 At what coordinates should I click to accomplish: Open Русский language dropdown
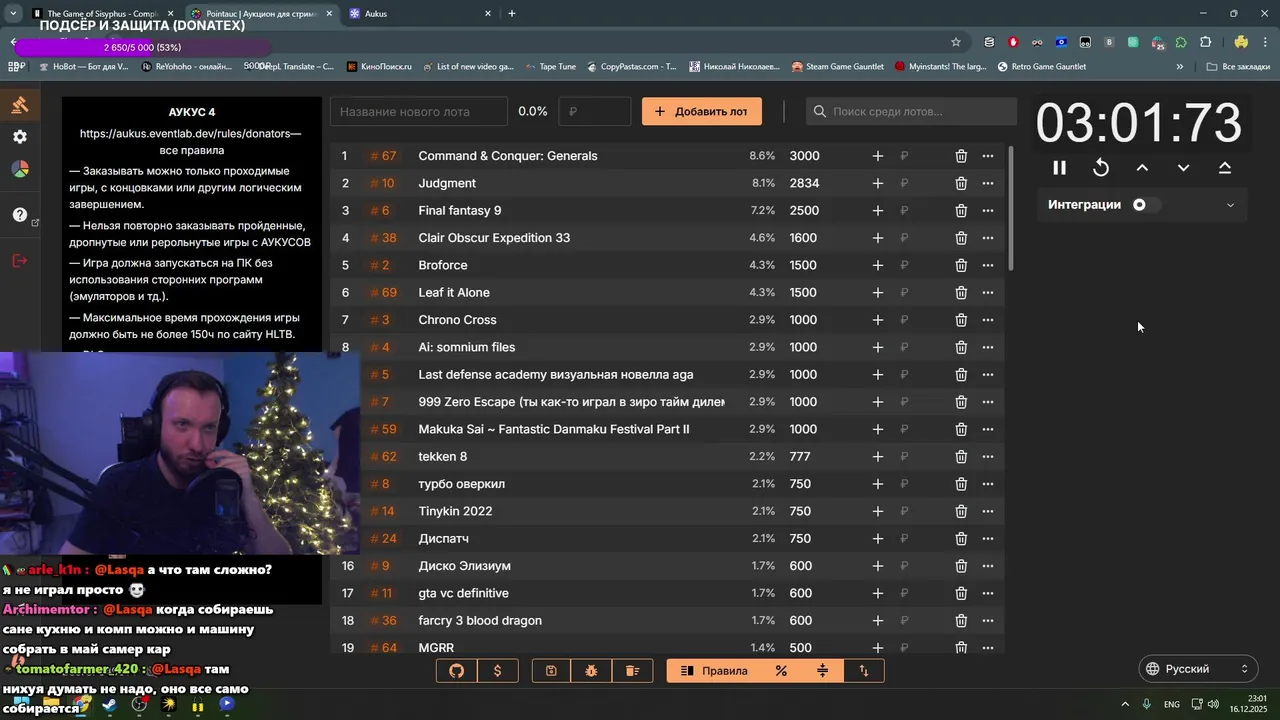tap(1197, 669)
